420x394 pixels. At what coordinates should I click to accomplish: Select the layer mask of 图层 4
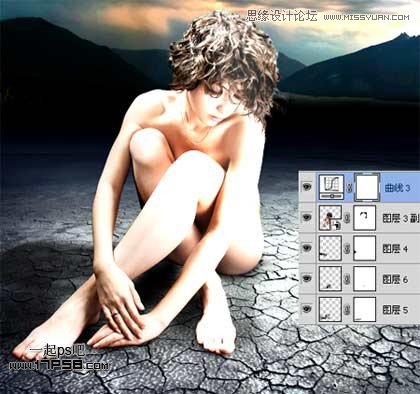point(365,248)
